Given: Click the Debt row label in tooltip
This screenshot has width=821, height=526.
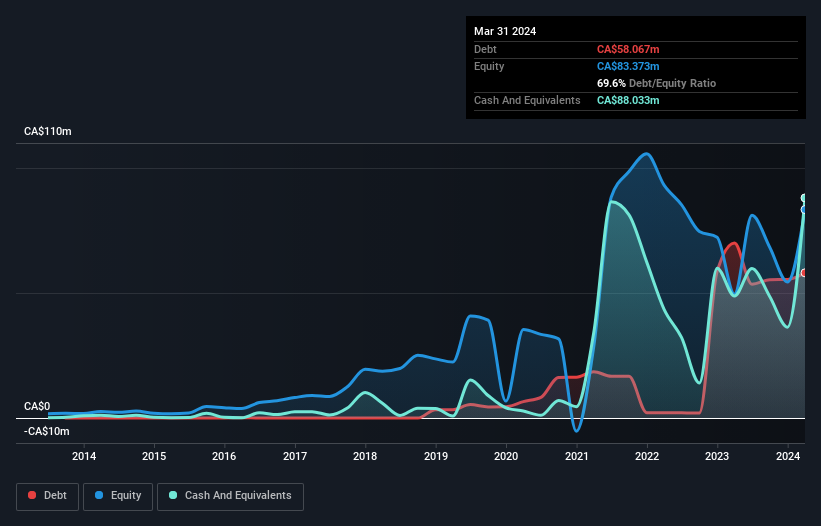Looking at the screenshot, I should tap(485, 49).
